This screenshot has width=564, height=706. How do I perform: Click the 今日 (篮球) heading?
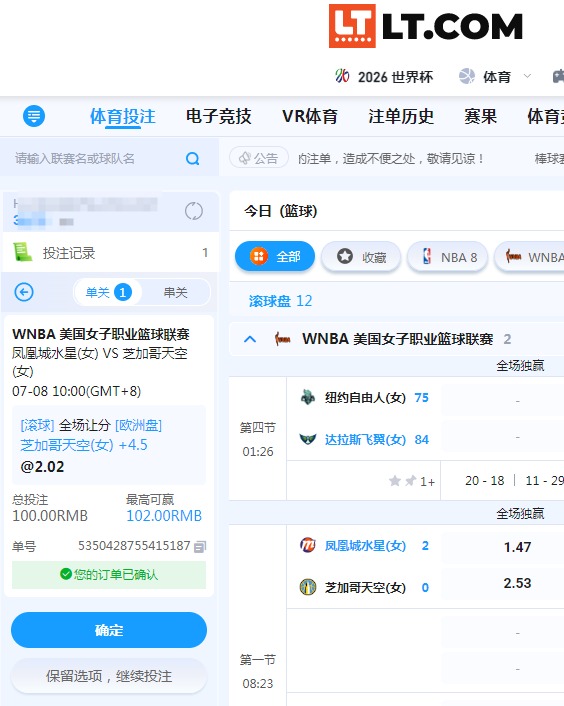tap(280, 211)
